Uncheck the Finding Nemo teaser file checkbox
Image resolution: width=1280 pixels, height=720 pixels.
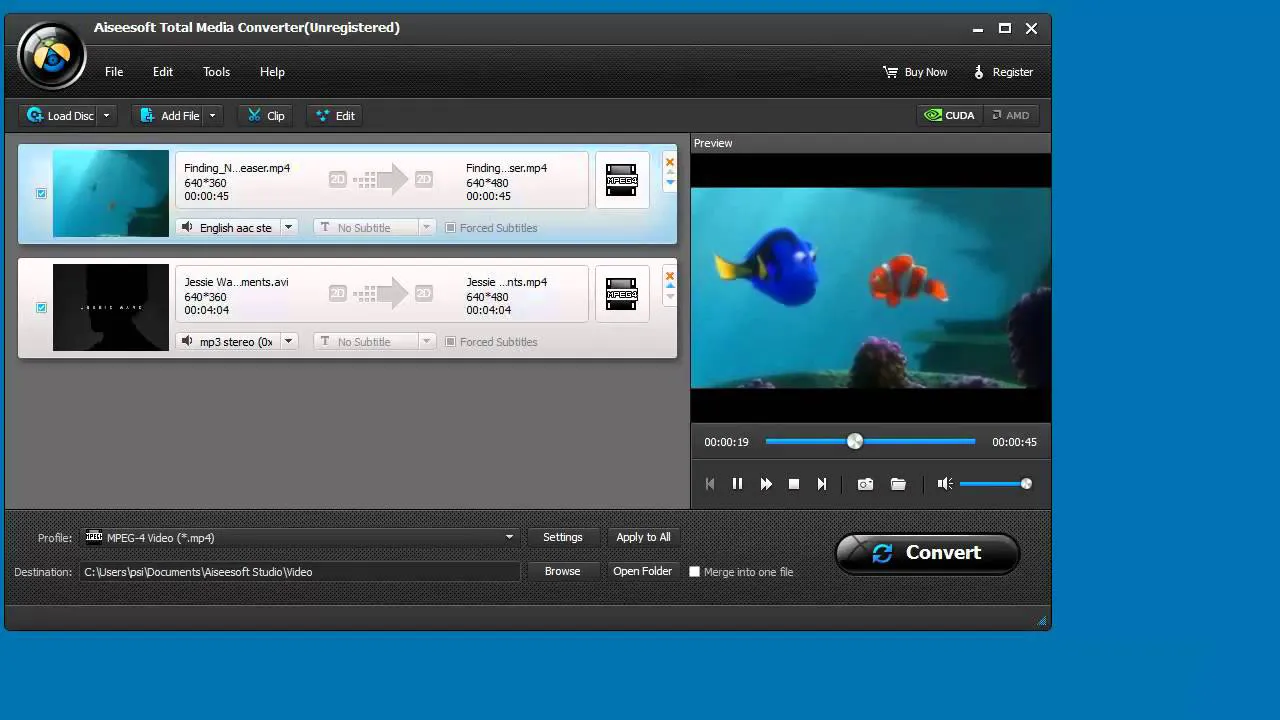(x=41, y=193)
